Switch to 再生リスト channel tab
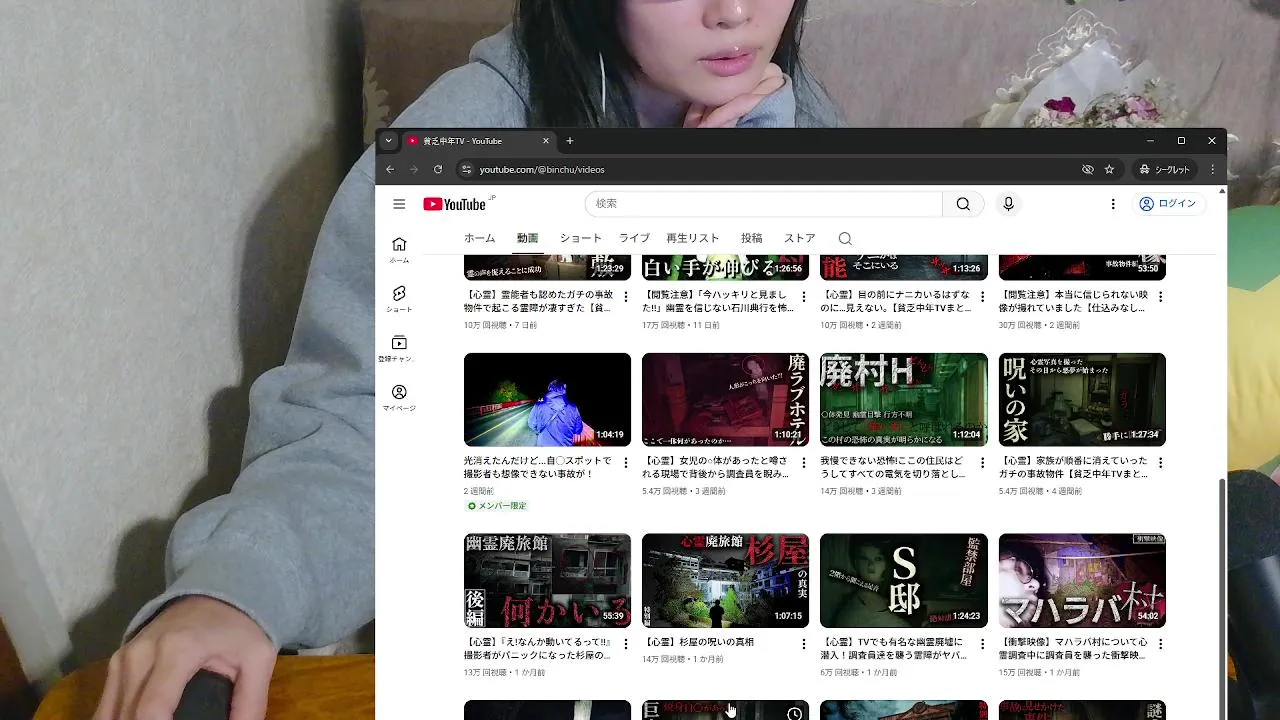 click(693, 238)
